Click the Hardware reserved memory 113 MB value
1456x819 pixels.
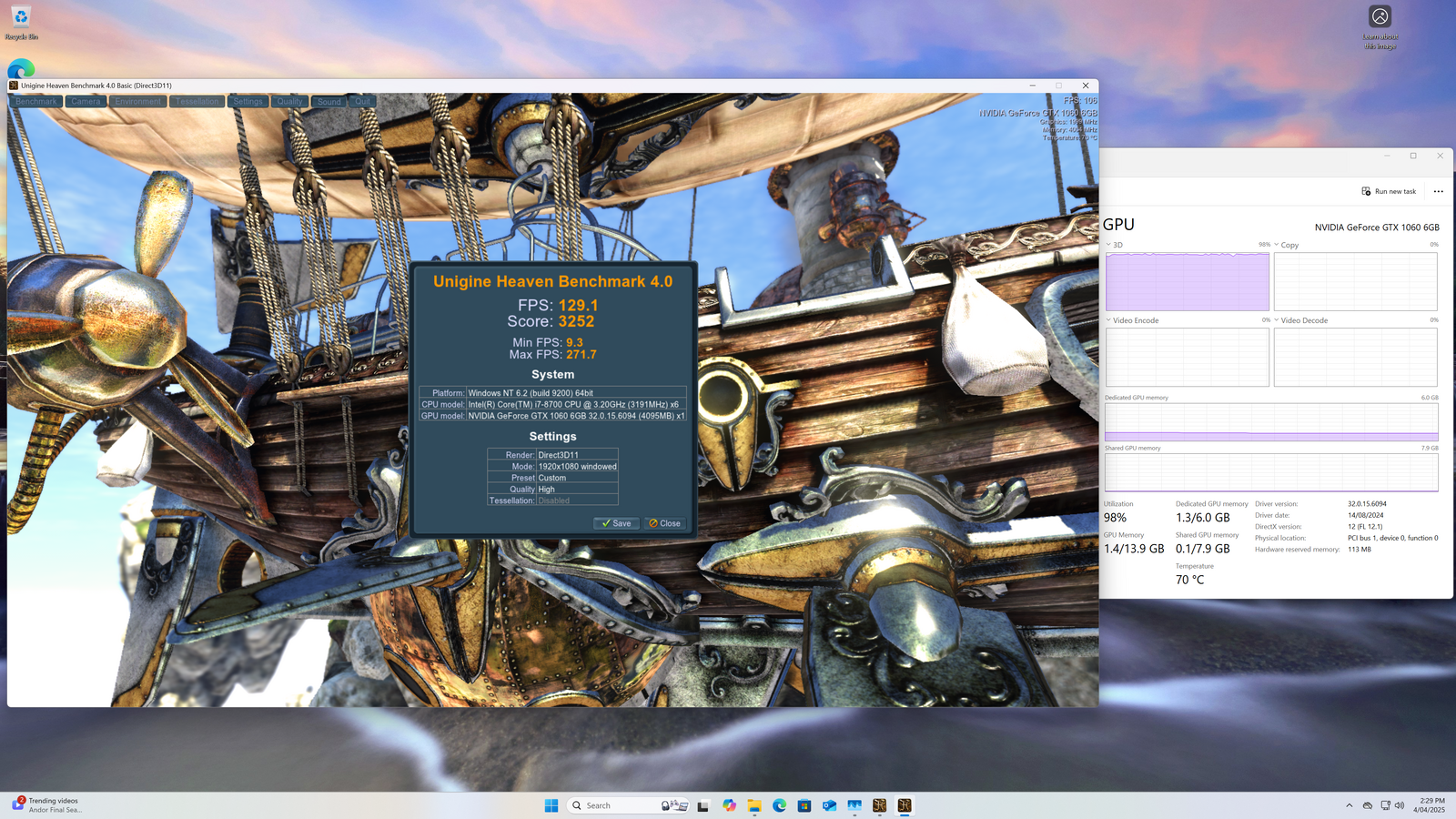[1359, 550]
